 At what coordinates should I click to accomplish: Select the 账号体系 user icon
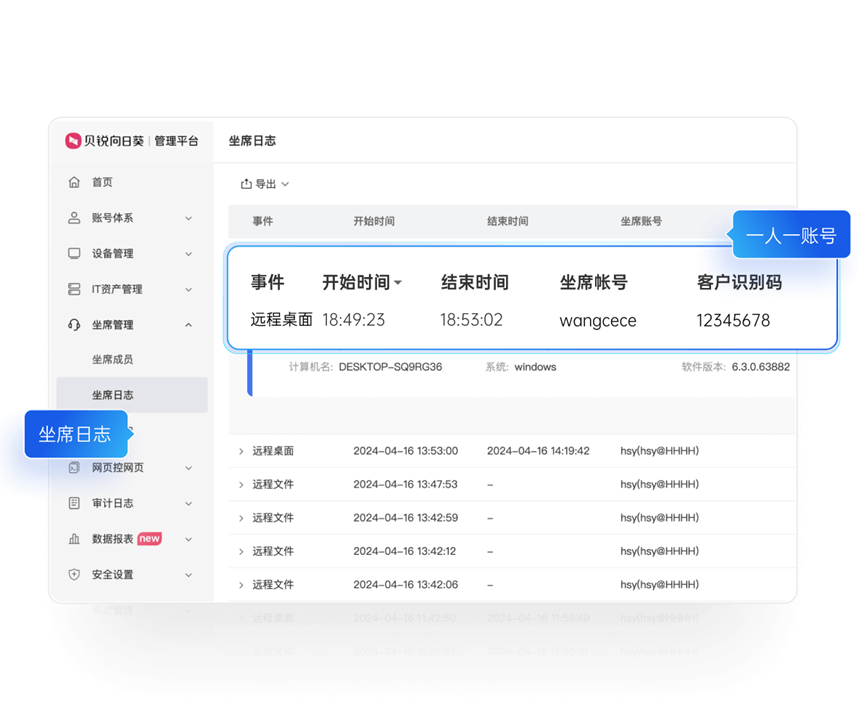click(x=74, y=218)
